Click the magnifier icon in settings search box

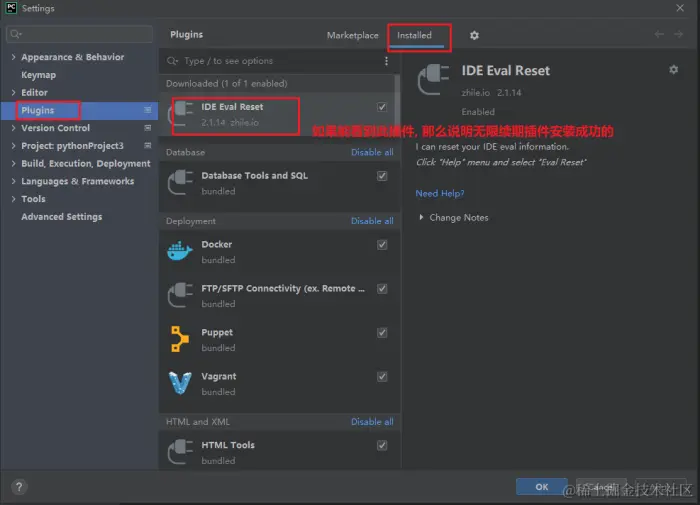click(x=15, y=34)
